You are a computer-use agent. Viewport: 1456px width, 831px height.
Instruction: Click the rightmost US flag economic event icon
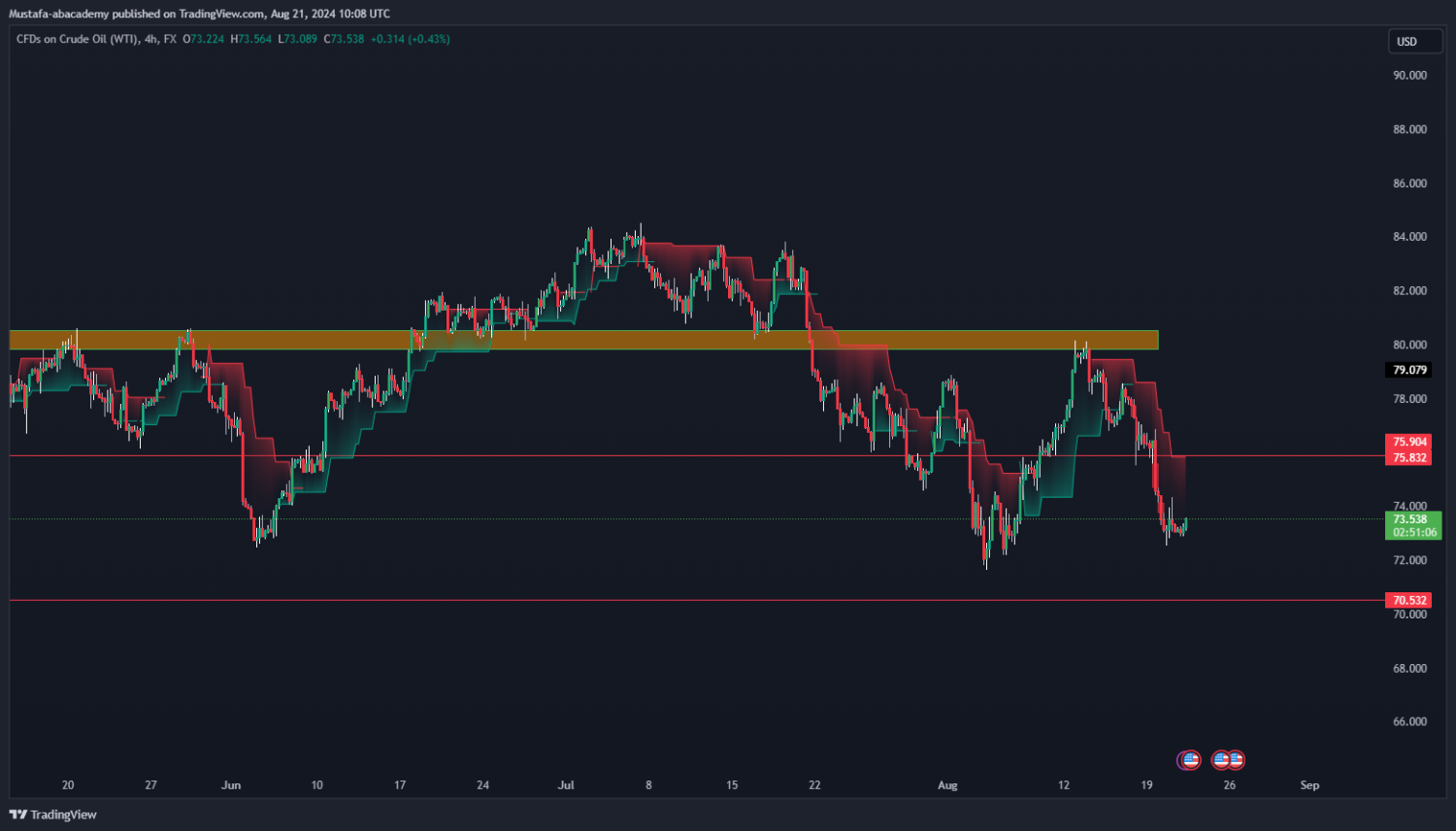coord(1236,760)
